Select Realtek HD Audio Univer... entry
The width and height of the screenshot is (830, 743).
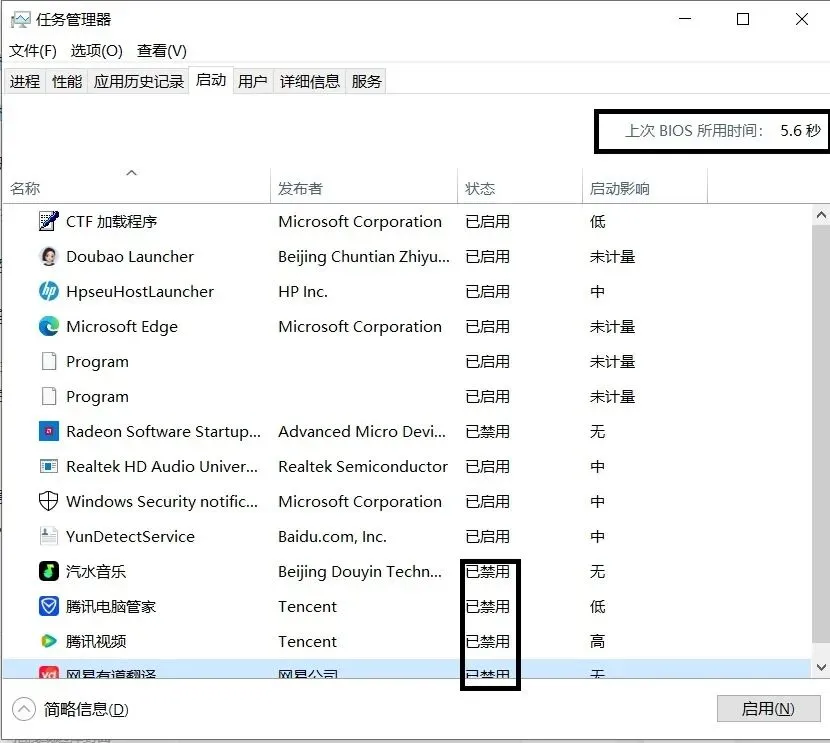[161, 466]
